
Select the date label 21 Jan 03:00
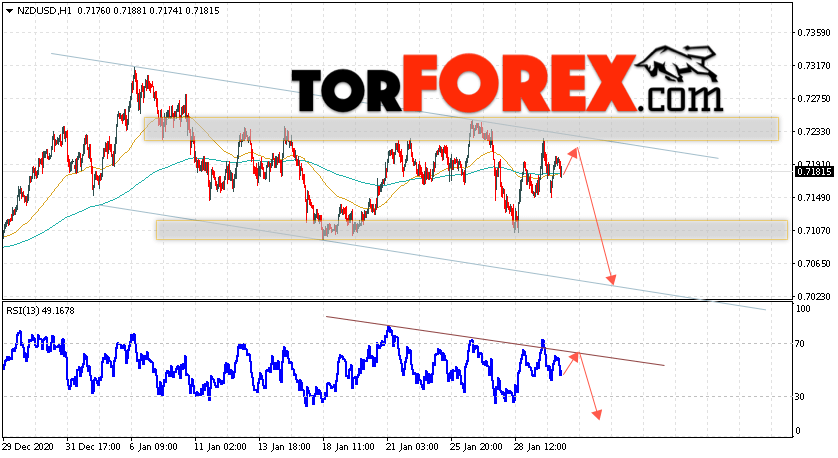point(412,447)
